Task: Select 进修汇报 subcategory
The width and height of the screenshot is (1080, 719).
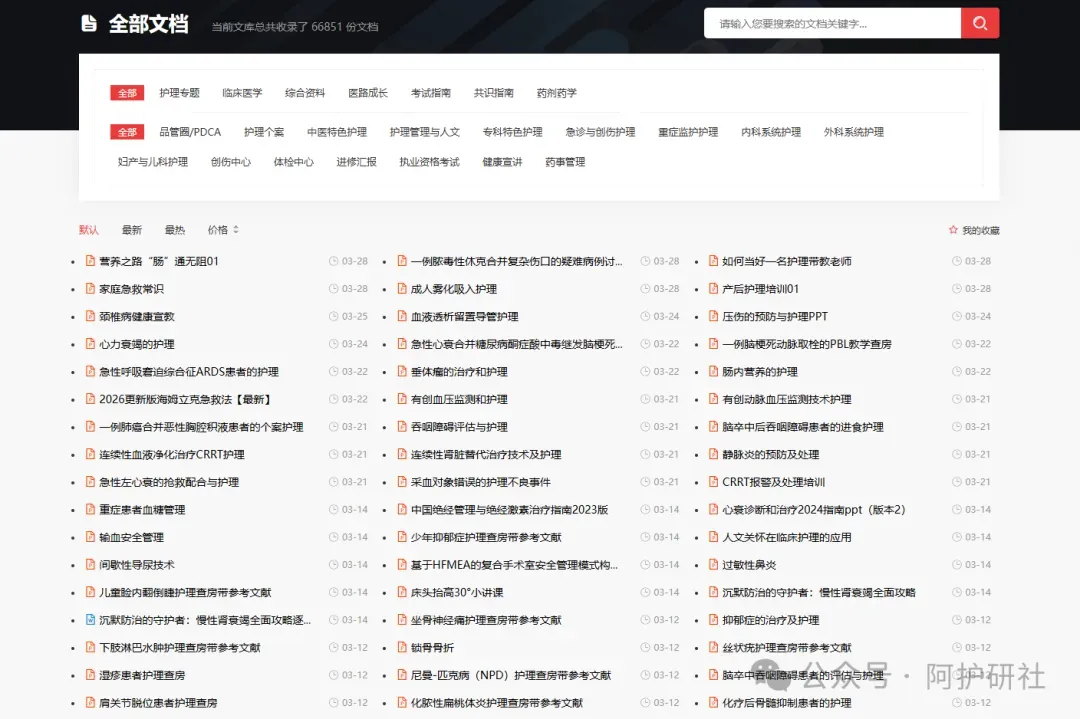Action: [x=356, y=162]
